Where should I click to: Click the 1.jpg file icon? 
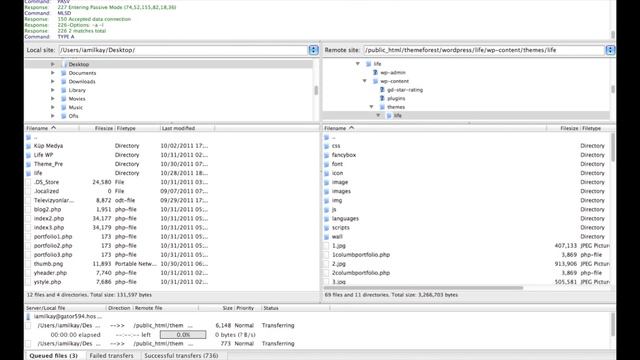327,245
